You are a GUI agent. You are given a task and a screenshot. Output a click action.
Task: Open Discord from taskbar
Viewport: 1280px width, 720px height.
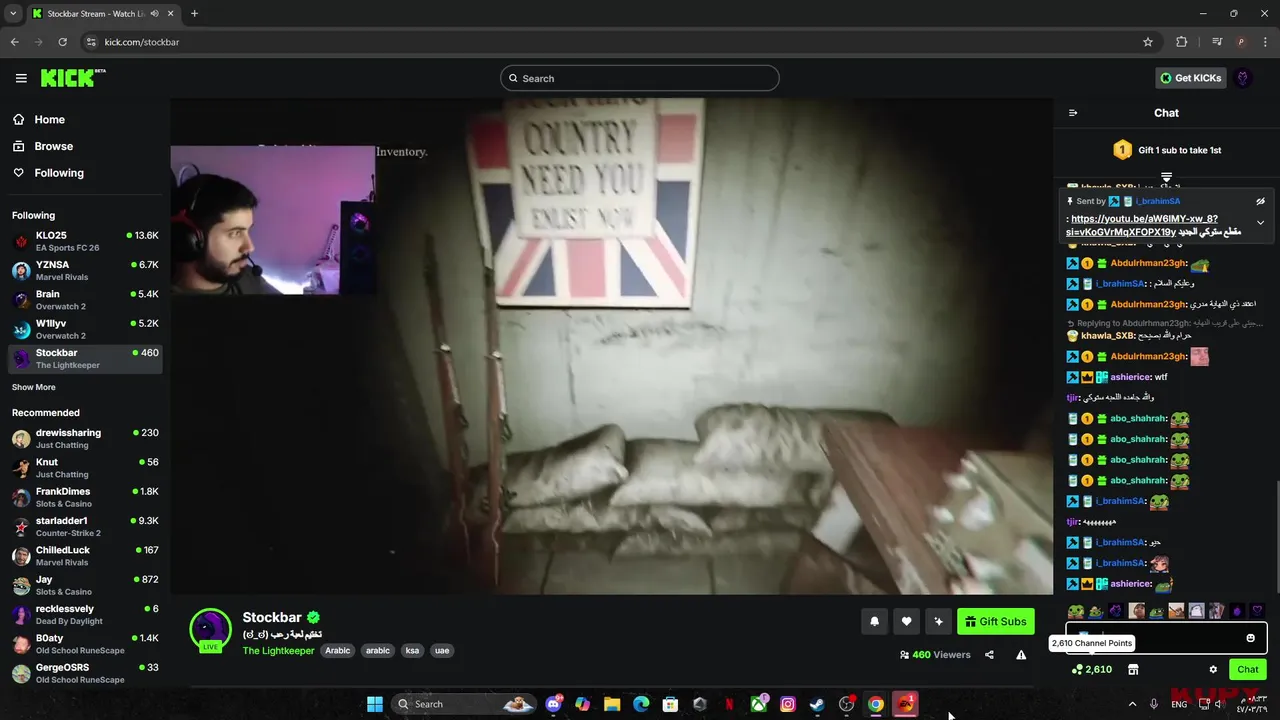click(x=554, y=704)
